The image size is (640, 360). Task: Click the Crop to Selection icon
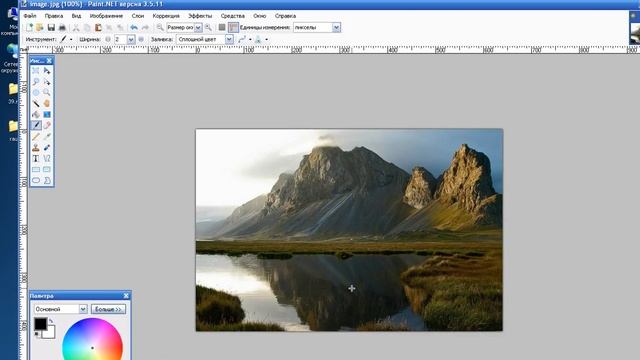[x=109, y=27]
